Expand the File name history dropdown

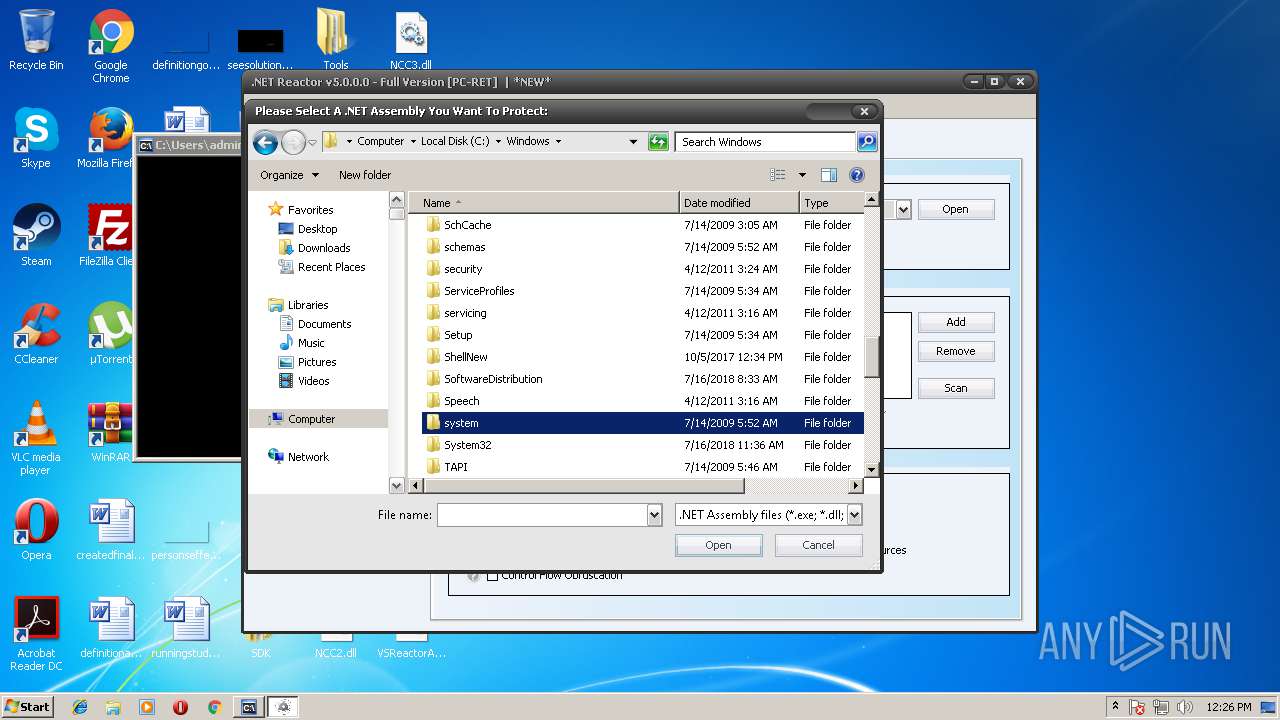click(x=655, y=515)
